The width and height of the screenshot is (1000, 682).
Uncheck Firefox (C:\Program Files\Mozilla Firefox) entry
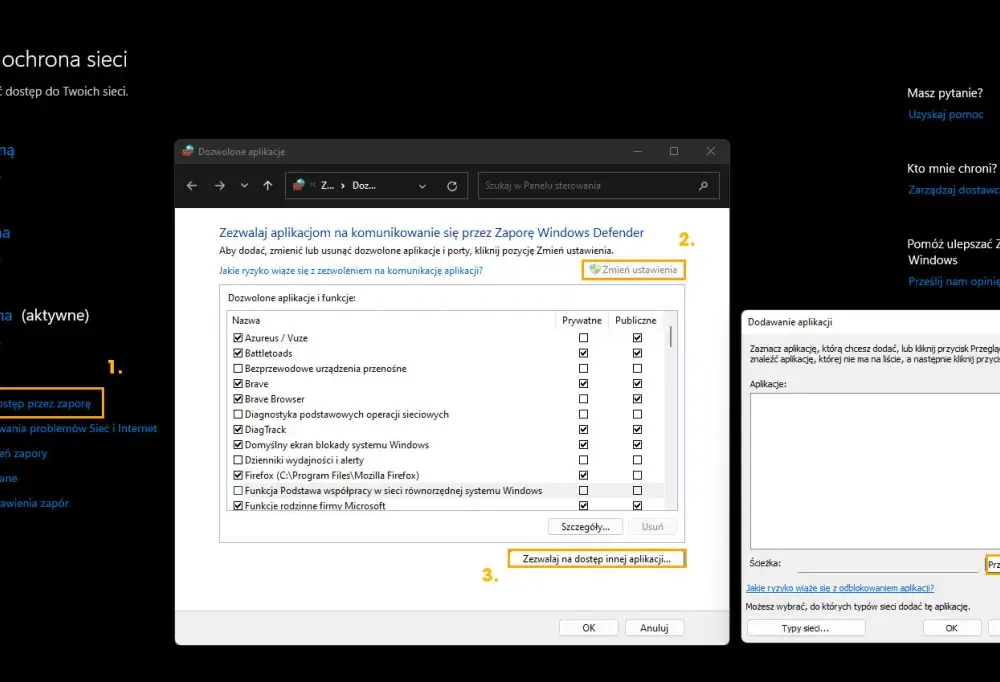click(238, 475)
